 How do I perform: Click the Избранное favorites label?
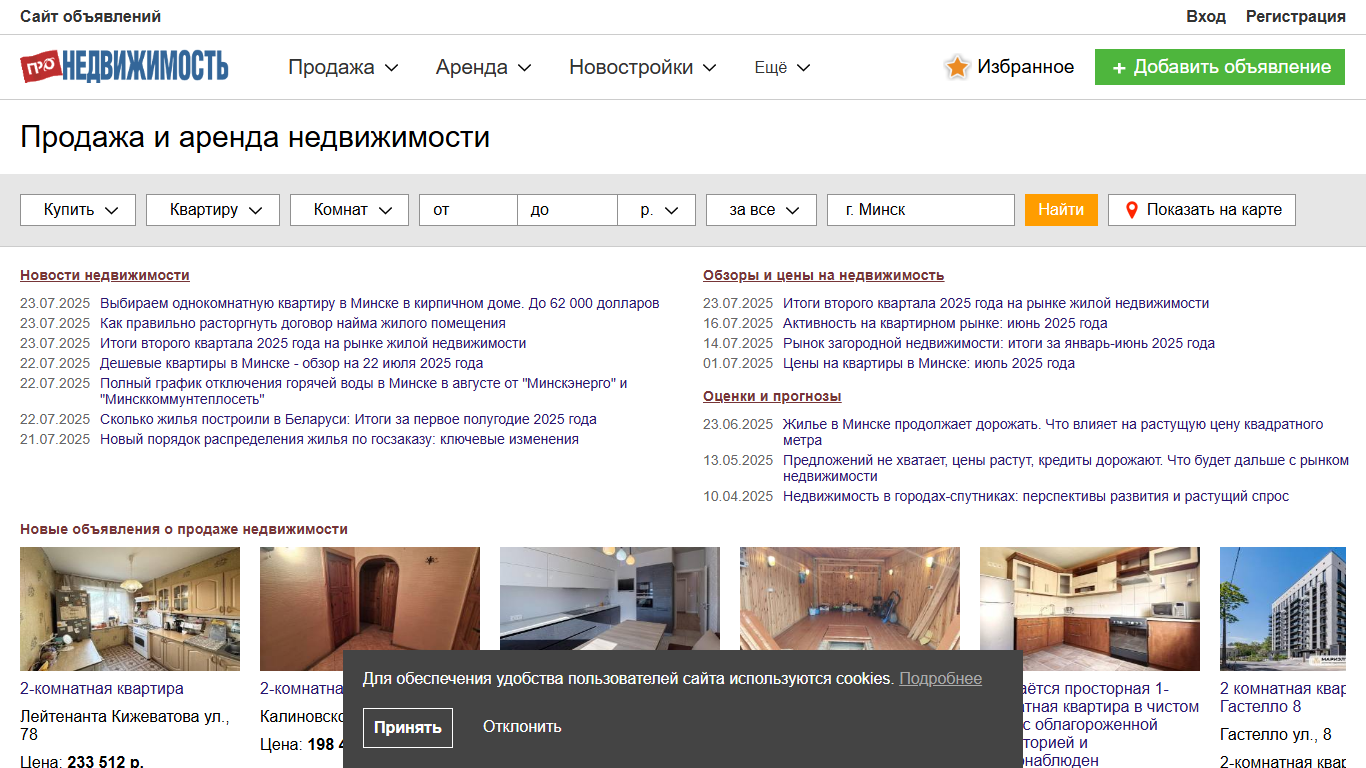(1026, 67)
